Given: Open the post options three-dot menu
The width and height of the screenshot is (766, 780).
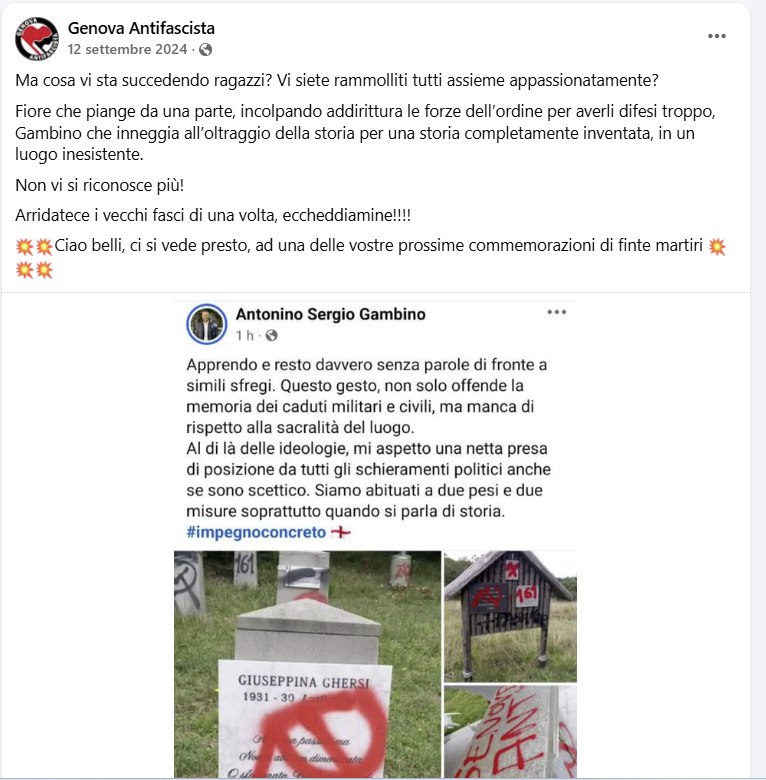Looking at the screenshot, I should [x=717, y=36].
